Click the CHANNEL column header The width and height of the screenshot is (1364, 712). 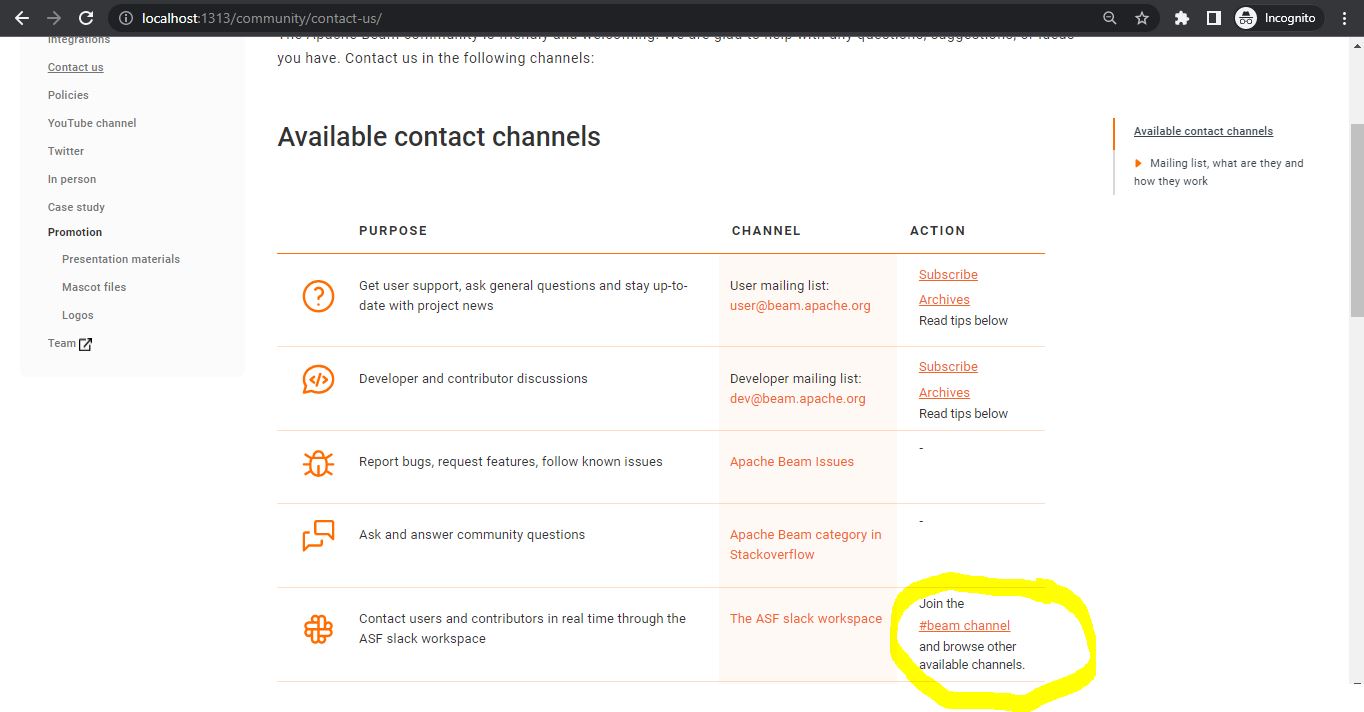pos(766,231)
